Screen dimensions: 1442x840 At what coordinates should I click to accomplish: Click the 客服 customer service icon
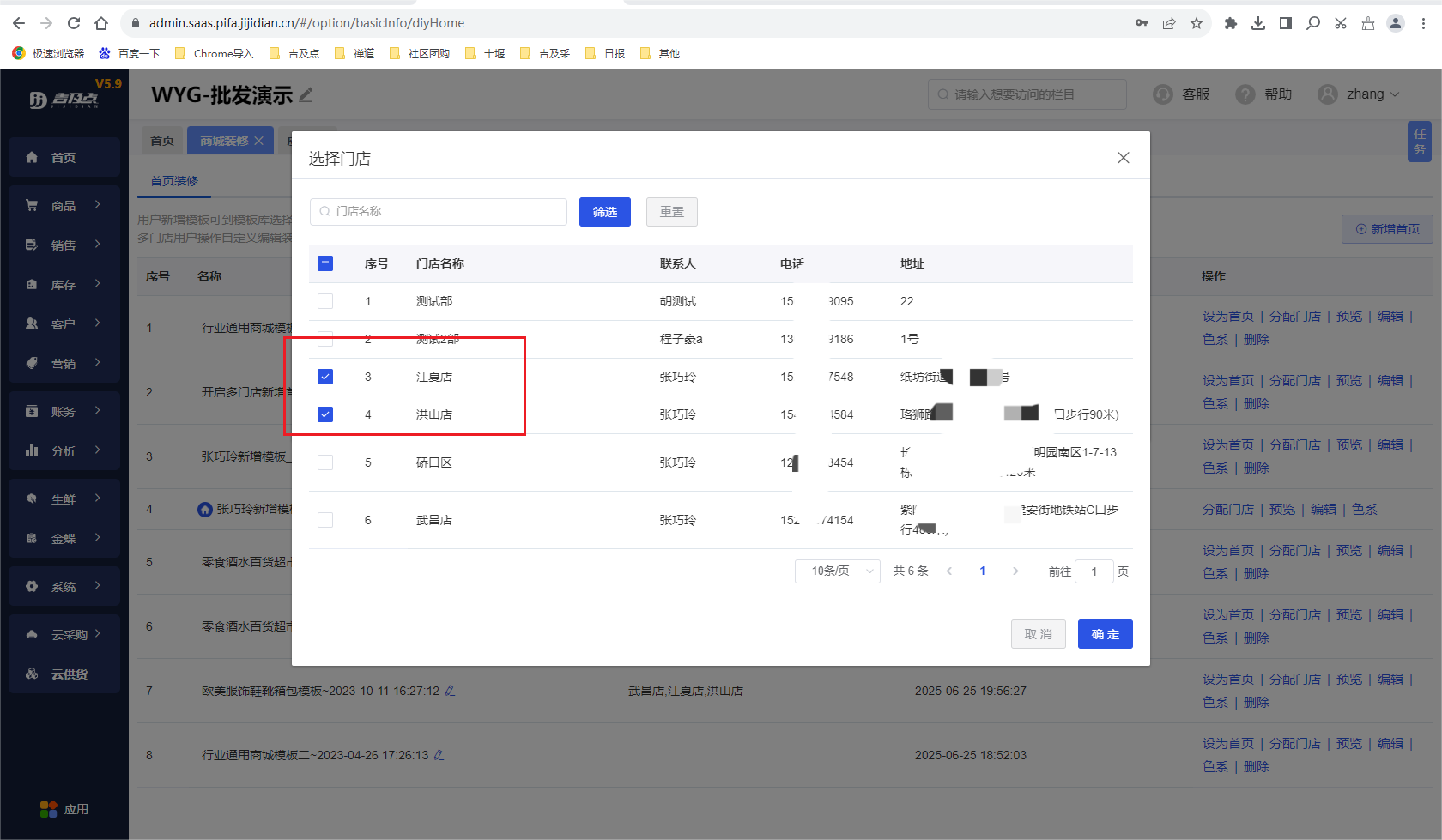click(1163, 94)
